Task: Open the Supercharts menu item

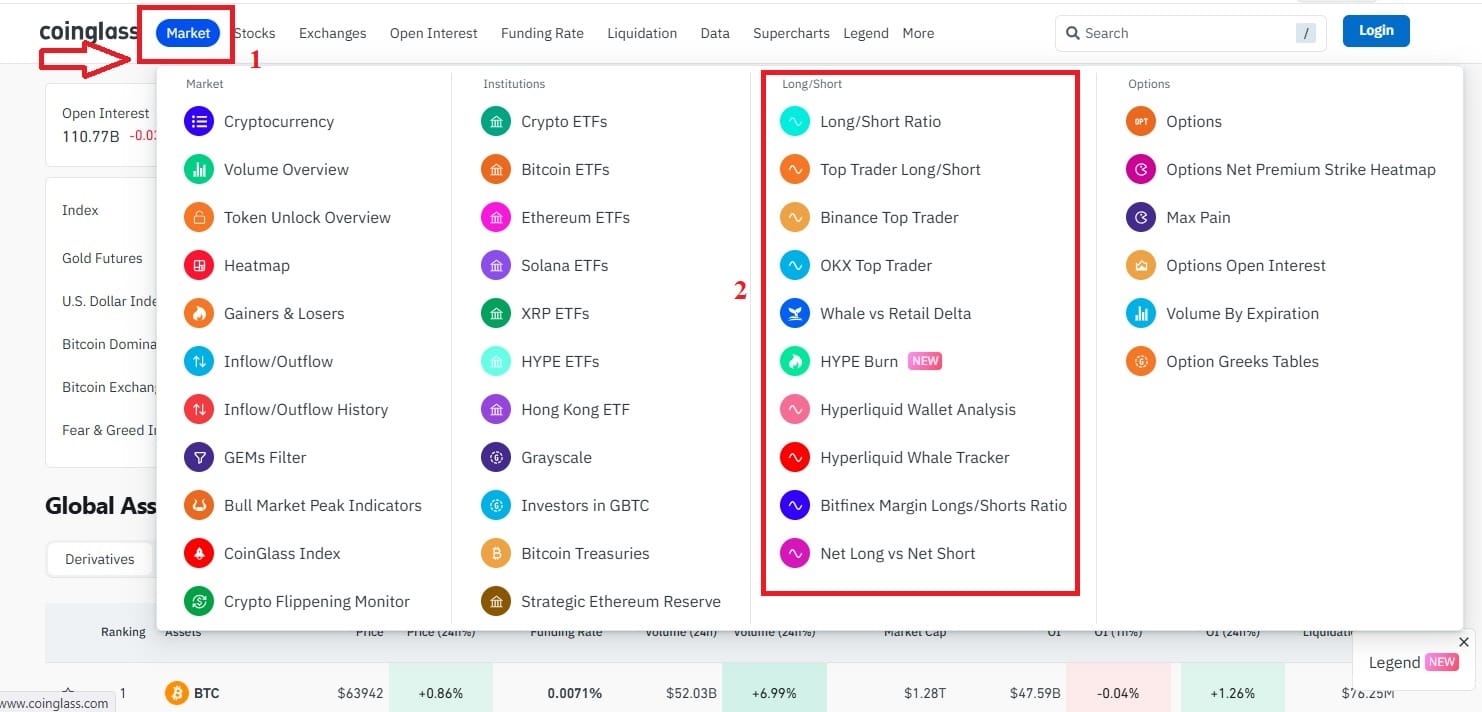Action: [791, 33]
